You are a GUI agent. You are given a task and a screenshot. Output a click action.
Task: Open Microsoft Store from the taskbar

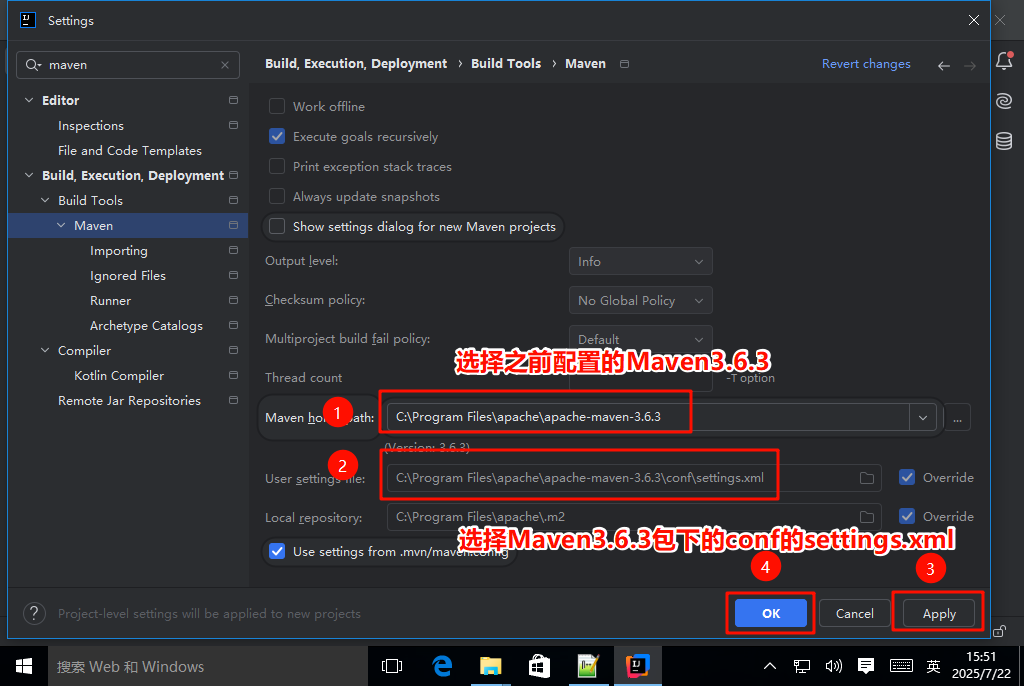pyautogui.click(x=539, y=666)
